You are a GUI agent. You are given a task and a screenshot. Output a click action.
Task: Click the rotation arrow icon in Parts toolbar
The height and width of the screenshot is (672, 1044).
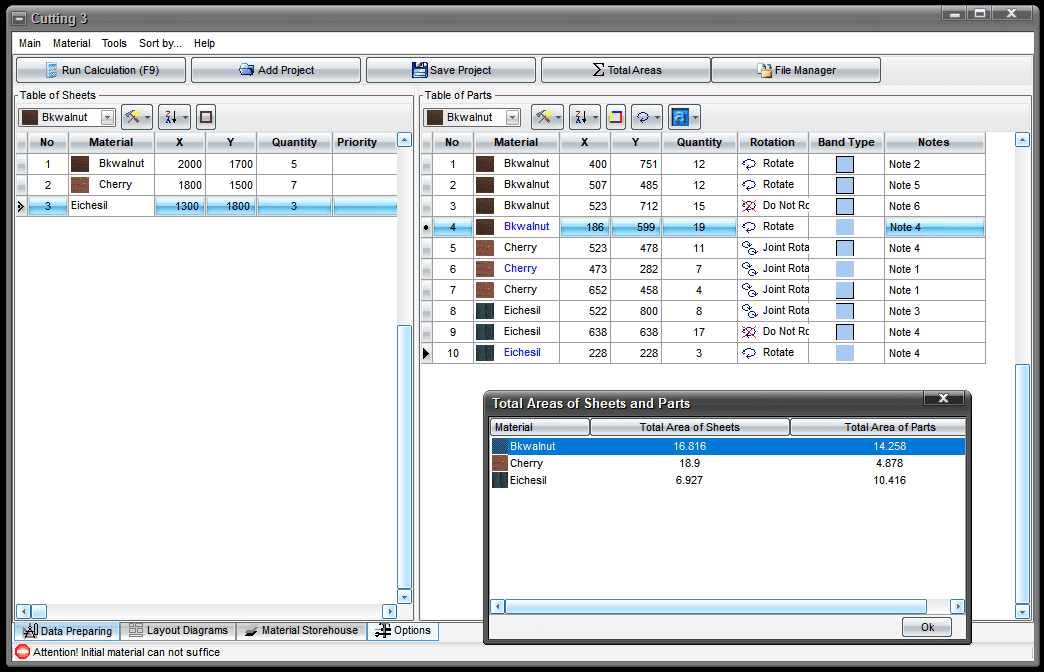click(643, 117)
